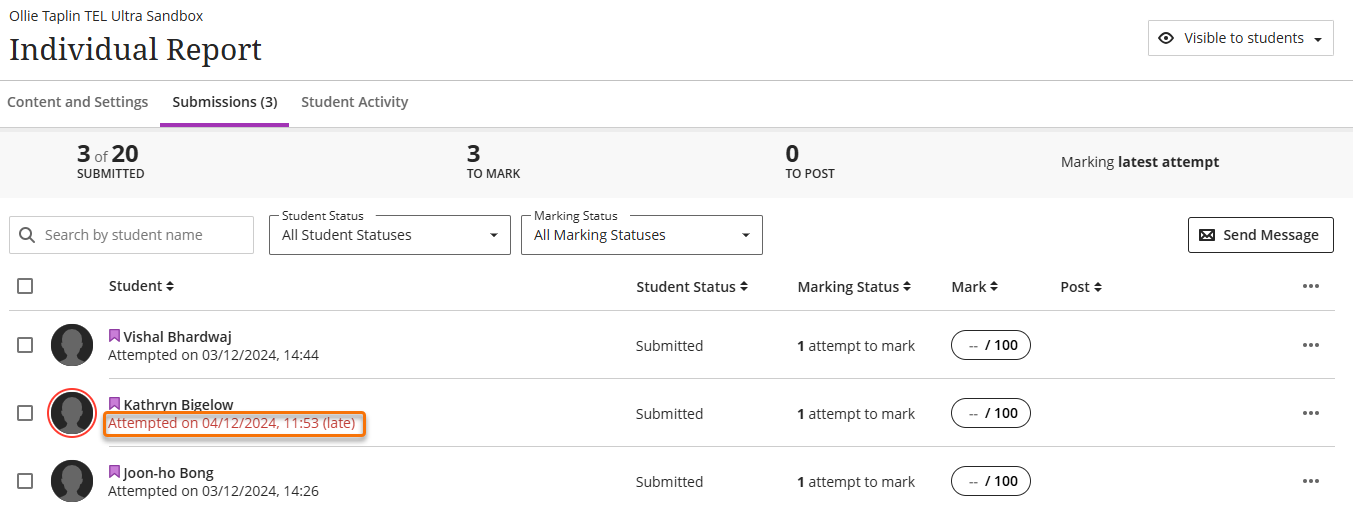Open more options for Kathryn Bigelow row
Viewport: 1353px width, 512px height.
[x=1310, y=413]
